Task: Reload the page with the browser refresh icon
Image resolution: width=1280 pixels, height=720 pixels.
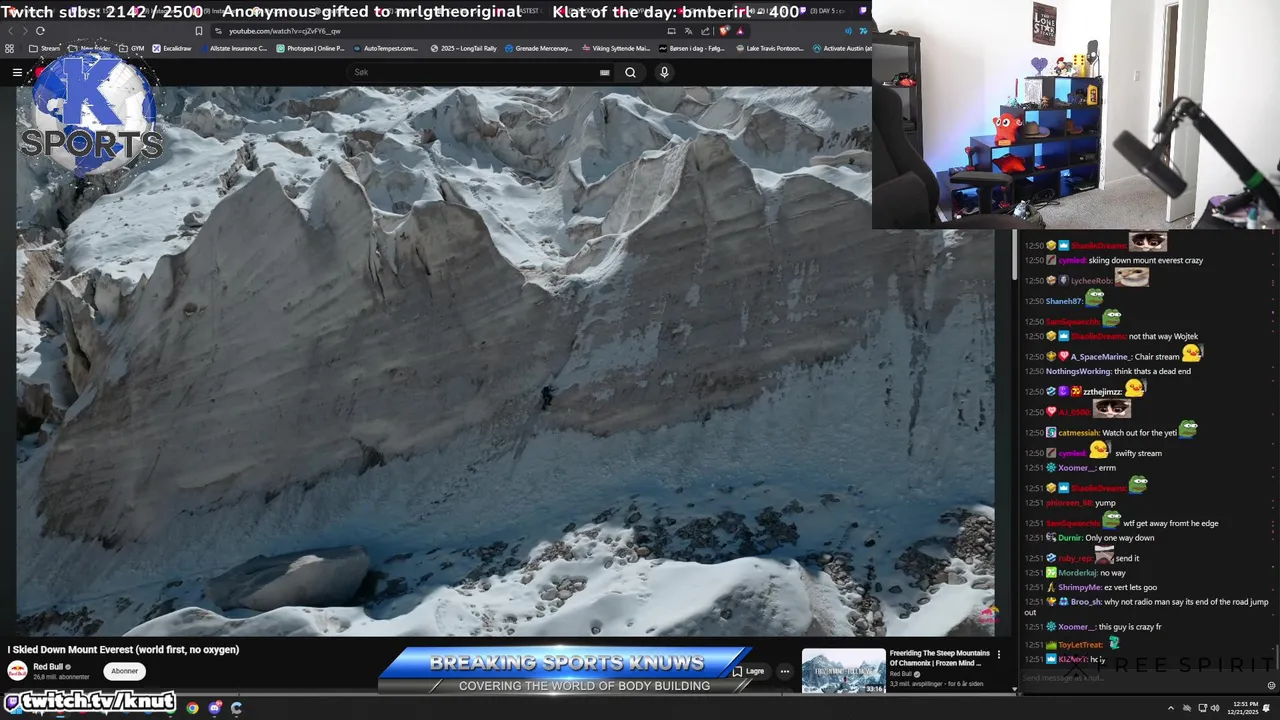Action: tap(40, 31)
